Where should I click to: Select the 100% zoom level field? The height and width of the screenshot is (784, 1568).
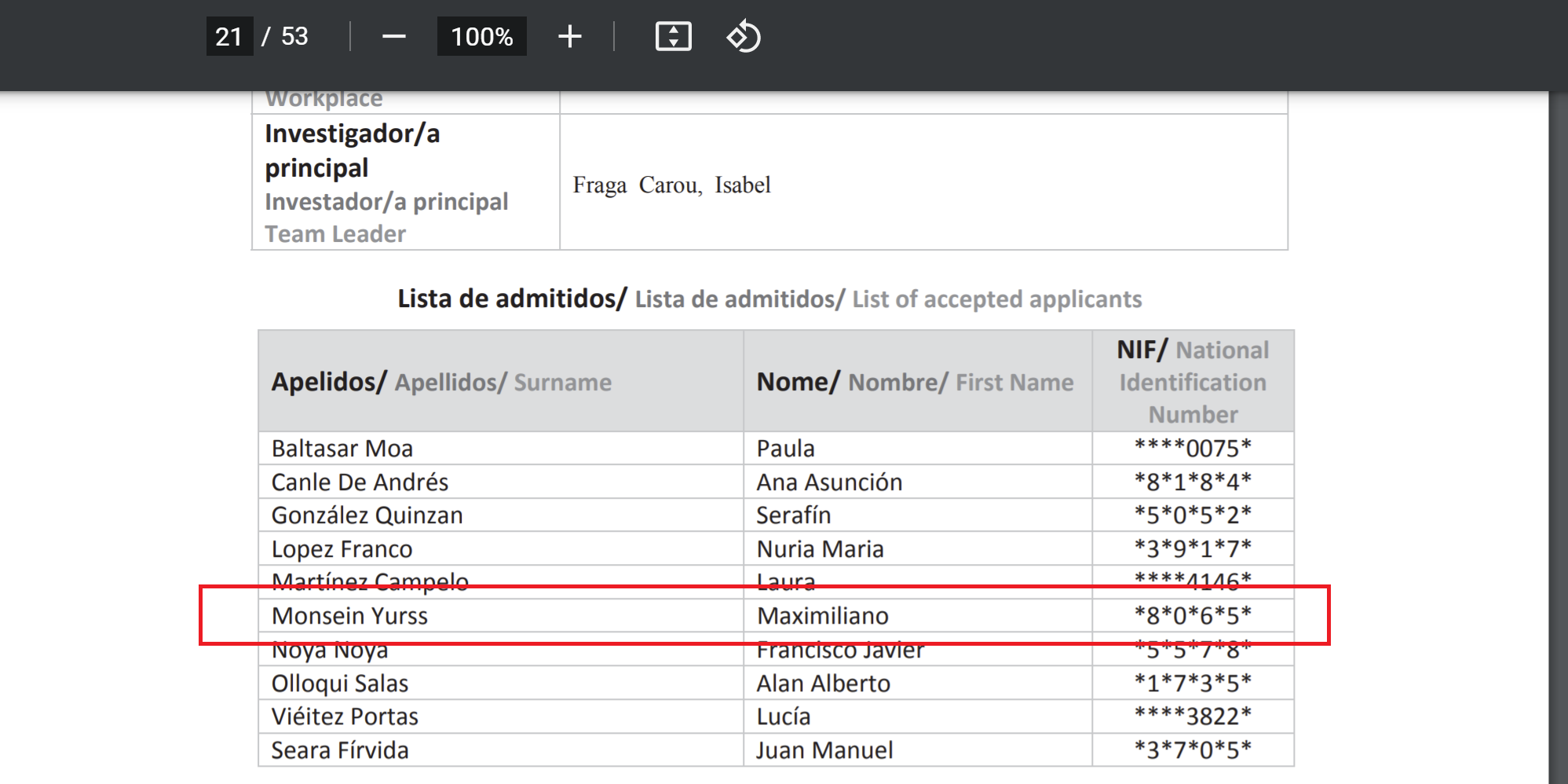coord(481,36)
